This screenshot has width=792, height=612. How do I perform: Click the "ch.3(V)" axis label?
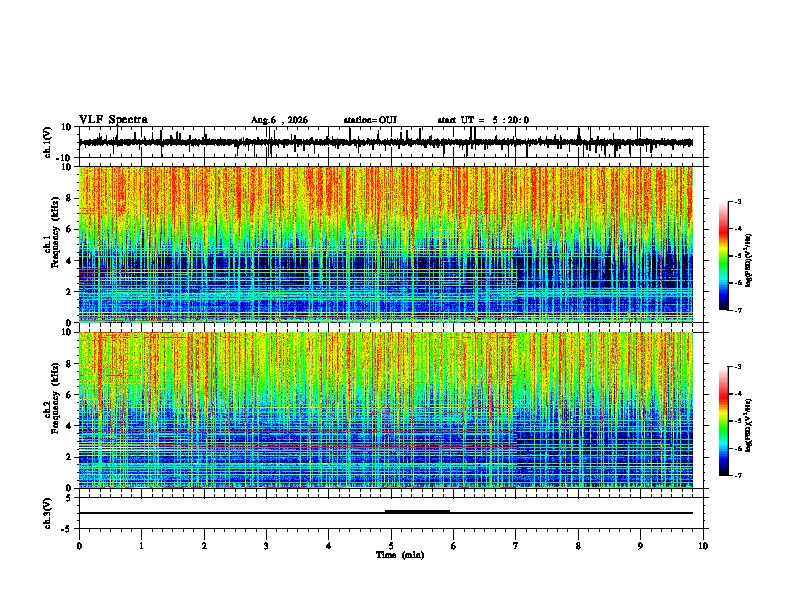tap(48, 513)
